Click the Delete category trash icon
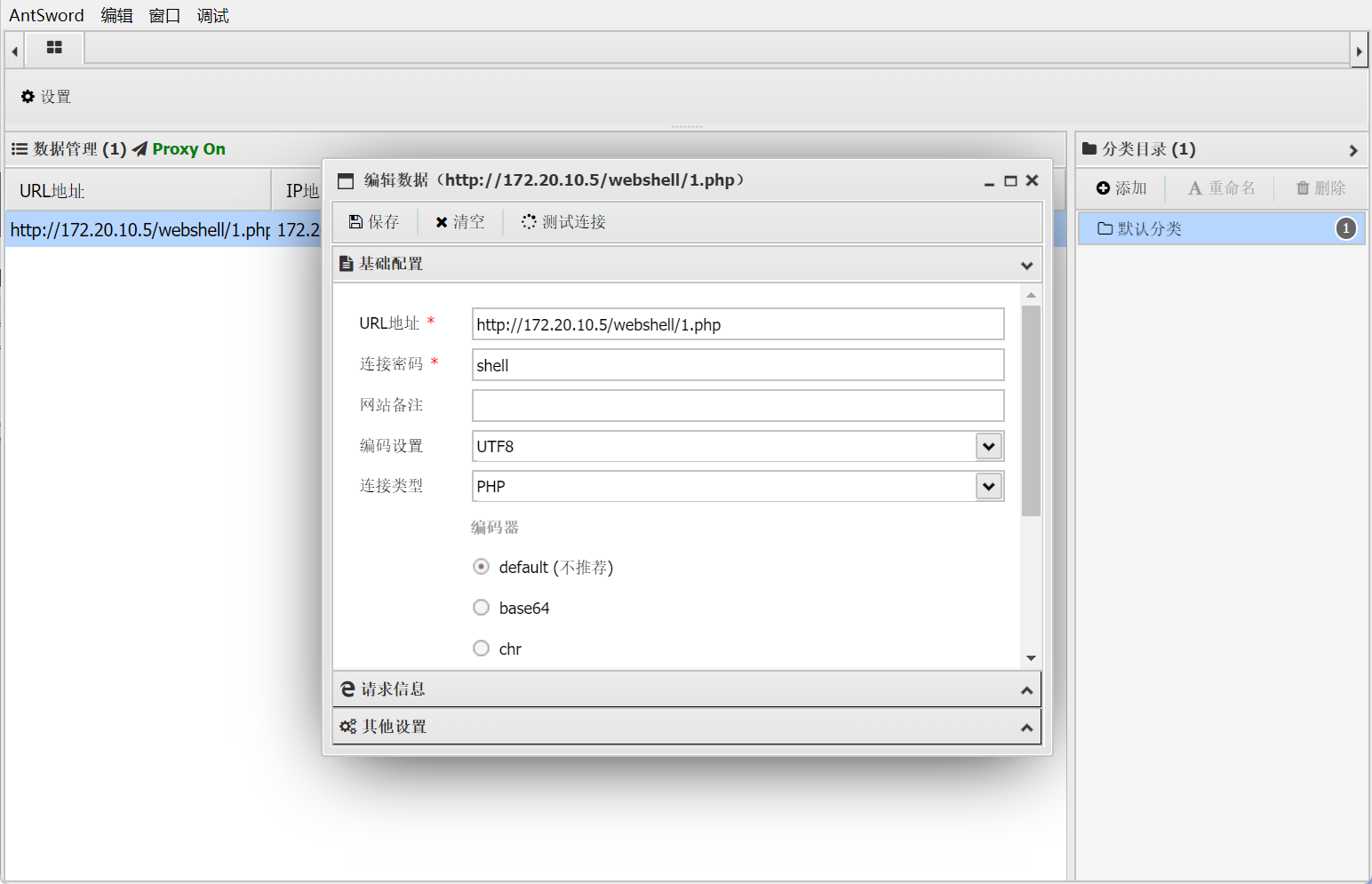The image size is (1372, 884). (x=1303, y=188)
